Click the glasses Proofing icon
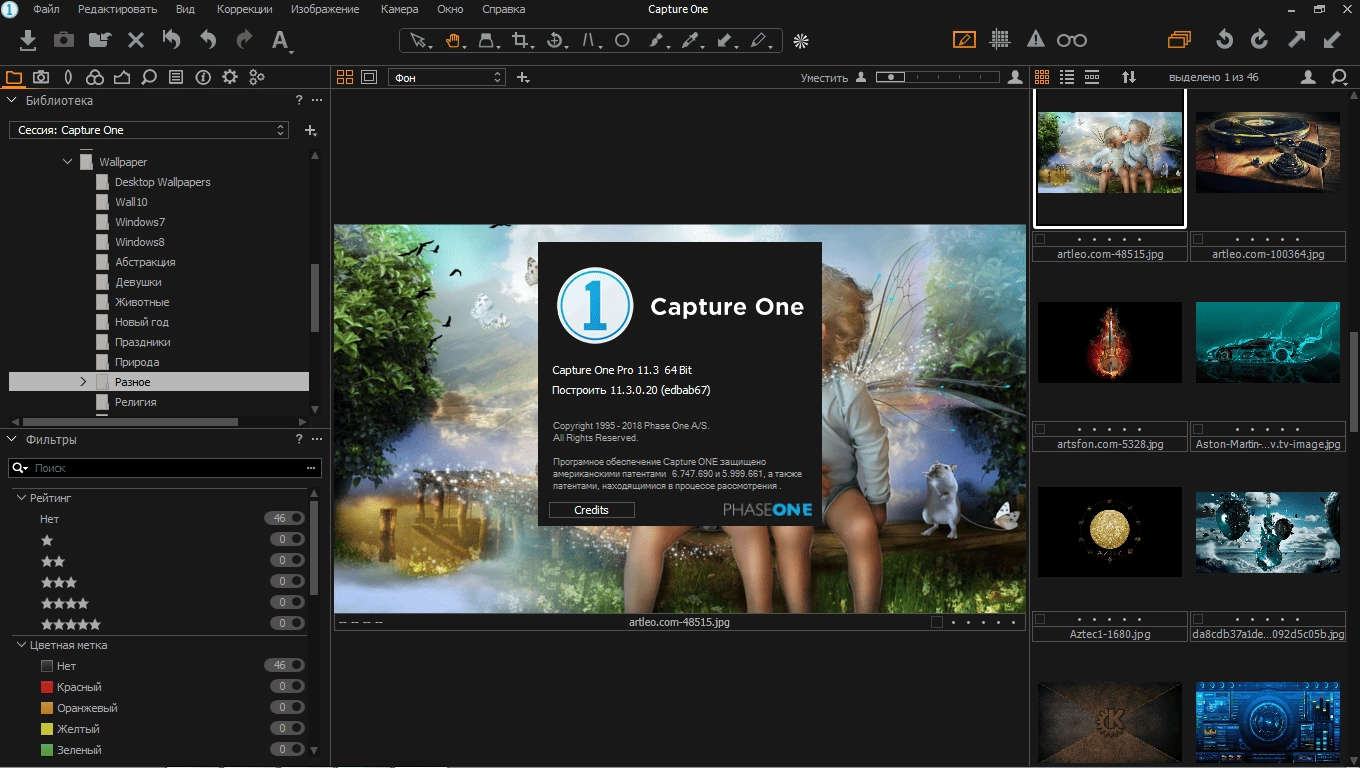 [x=1072, y=40]
